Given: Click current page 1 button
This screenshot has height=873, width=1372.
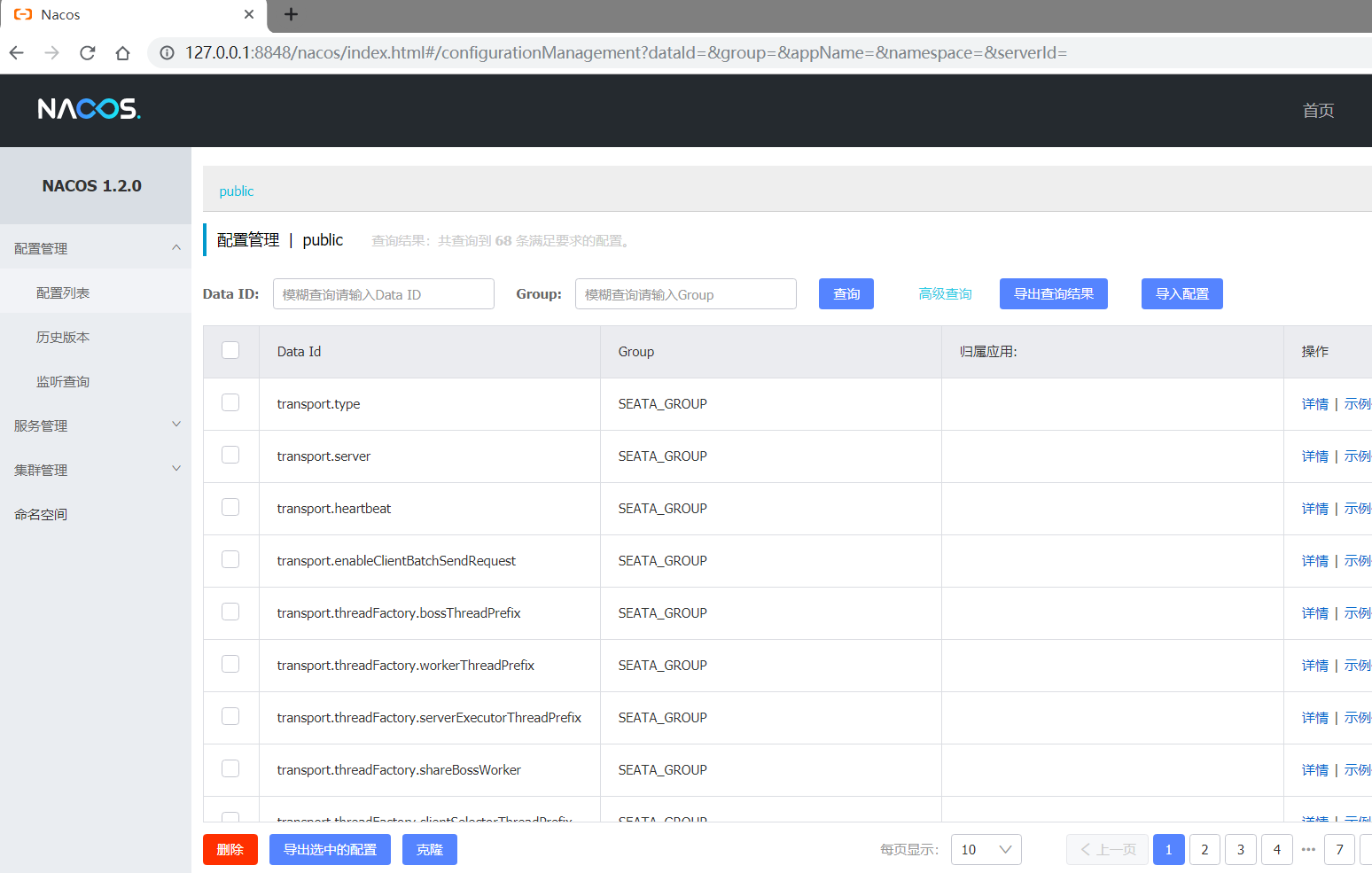Looking at the screenshot, I should pyautogui.click(x=1168, y=849).
